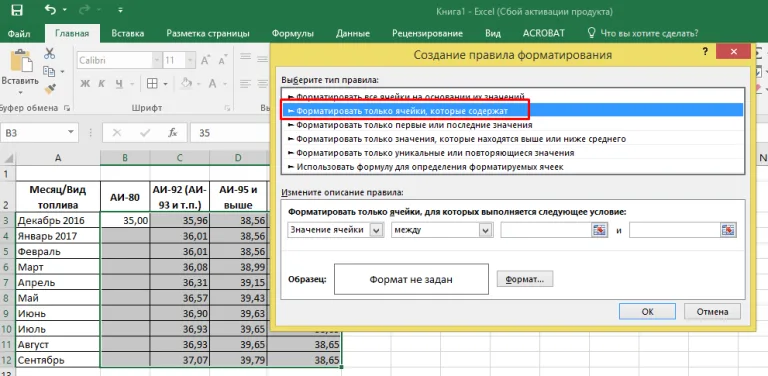This screenshot has width=768, height=376.
Task: Open the Вставить paste options arrow
Action: tap(21, 92)
